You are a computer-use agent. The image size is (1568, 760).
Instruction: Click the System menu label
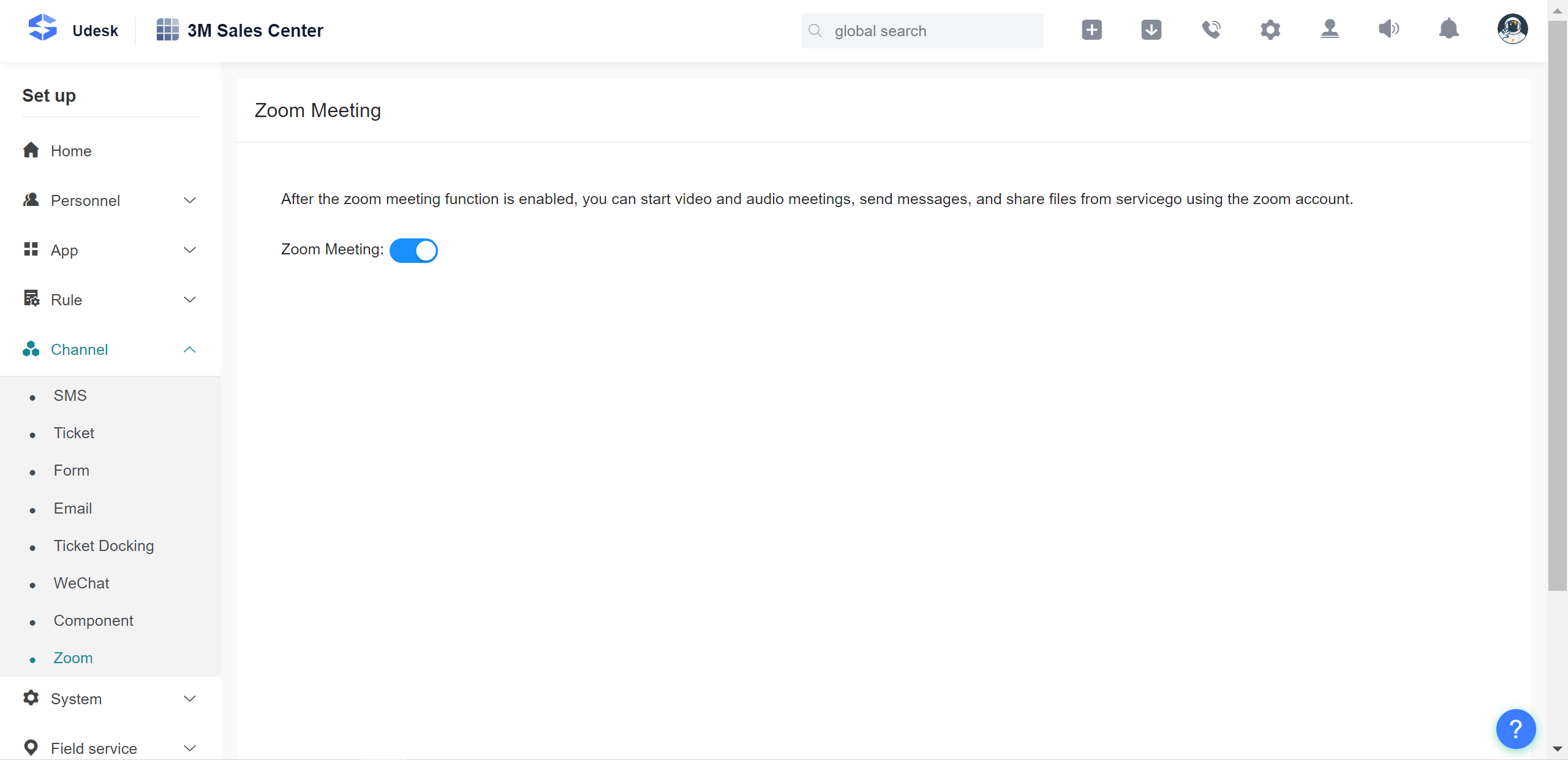(76, 699)
